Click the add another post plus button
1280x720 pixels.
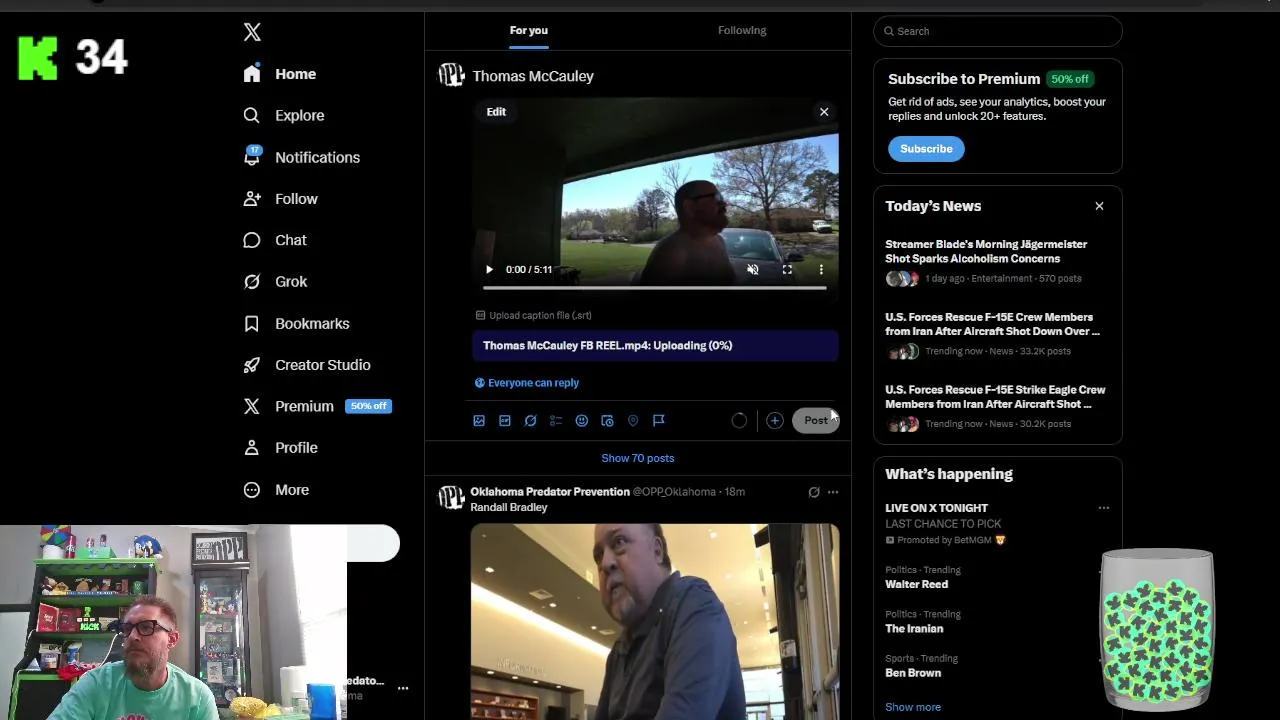pos(774,421)
